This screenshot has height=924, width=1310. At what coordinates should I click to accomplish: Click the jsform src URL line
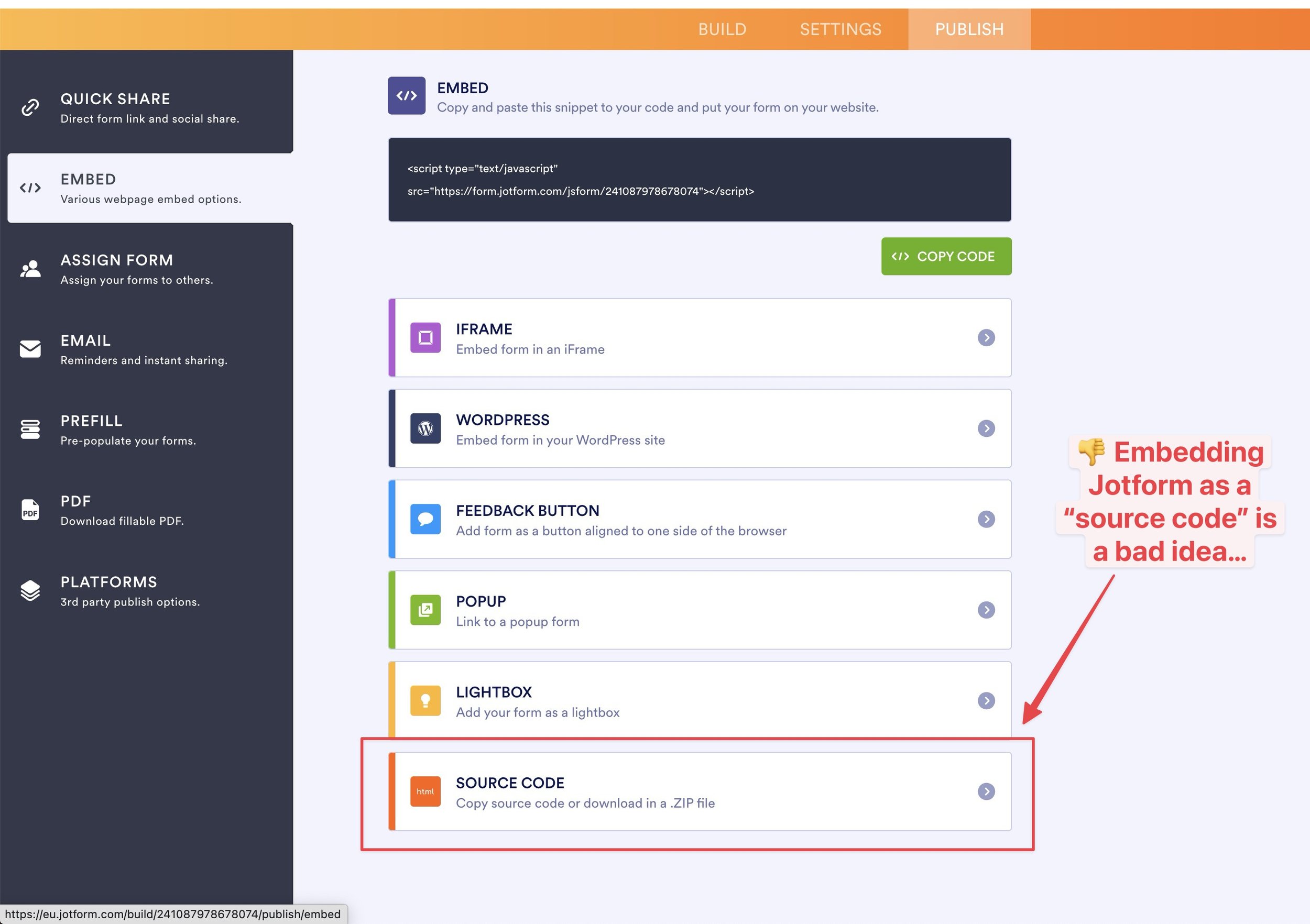581,191
